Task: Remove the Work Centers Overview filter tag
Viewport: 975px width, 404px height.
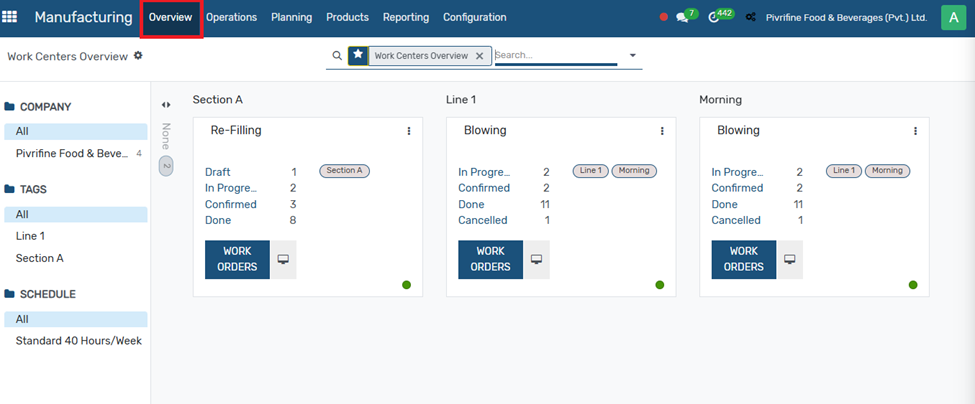Action: [x=480, y=56]
